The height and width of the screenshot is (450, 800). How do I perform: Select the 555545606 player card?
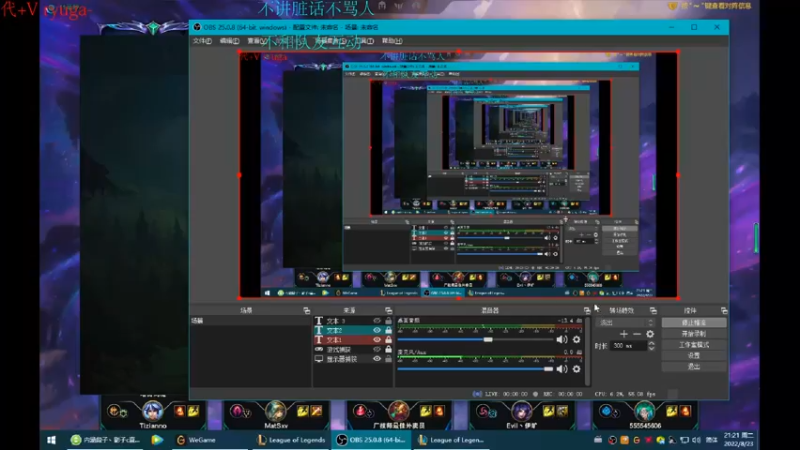(x=645, y=414)
